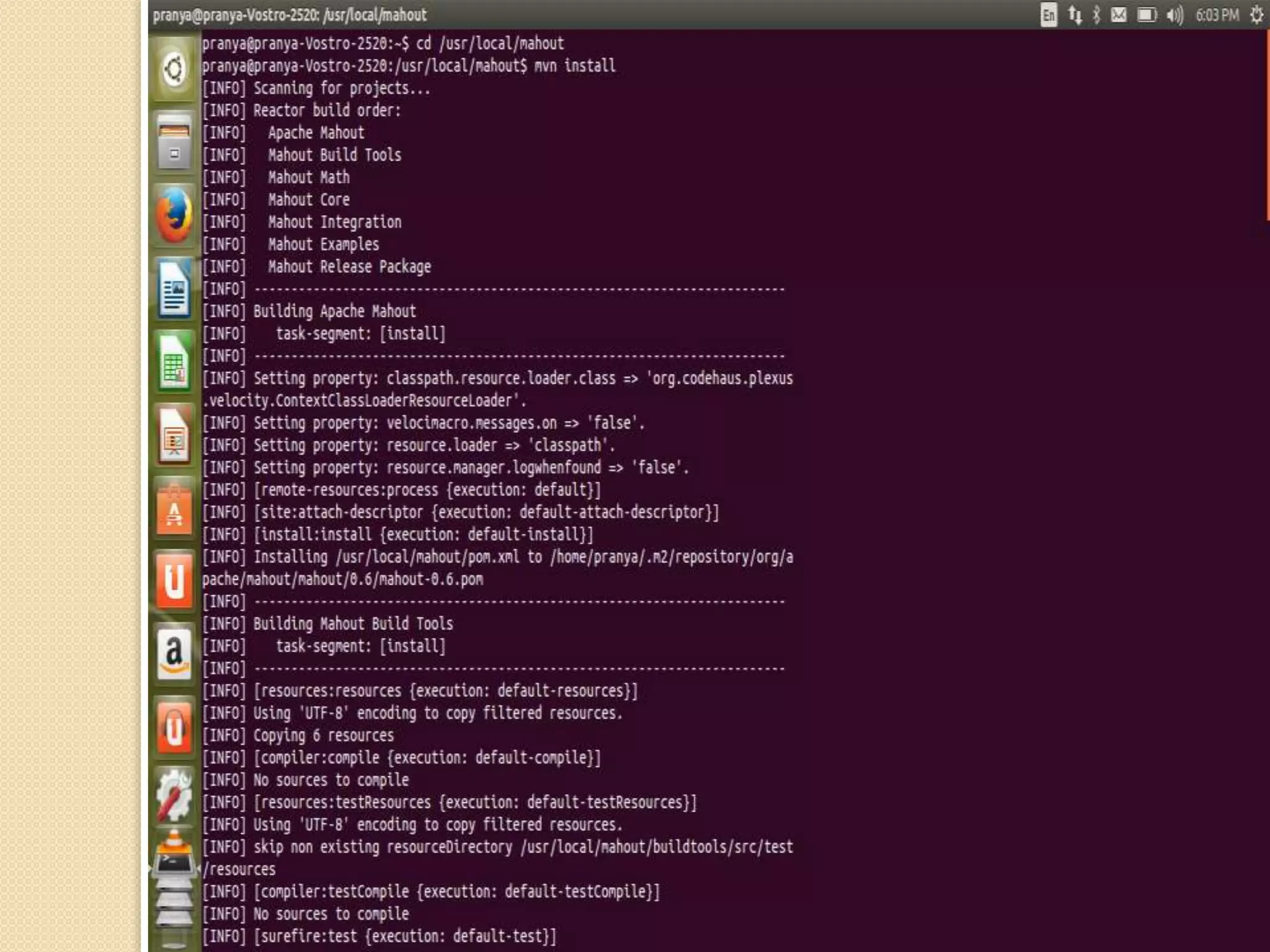Open System Settings wrench icon
Screen dimensions: 1270x952
(174, 796)
